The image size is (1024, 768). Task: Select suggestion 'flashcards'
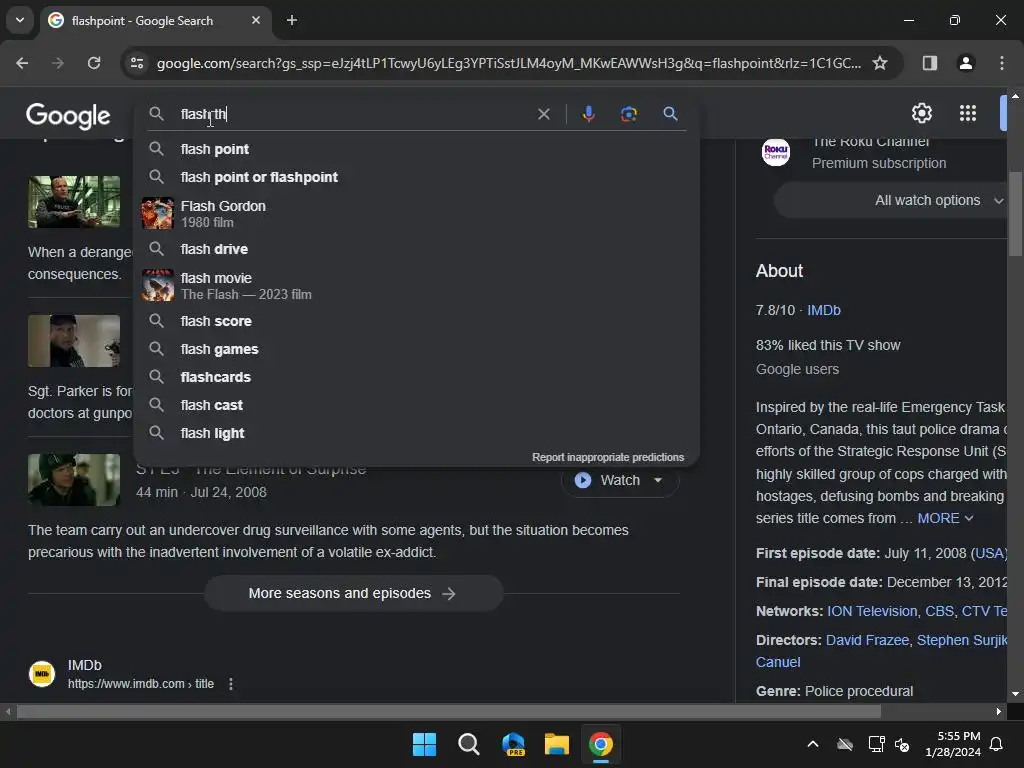[x=417, y=377]
